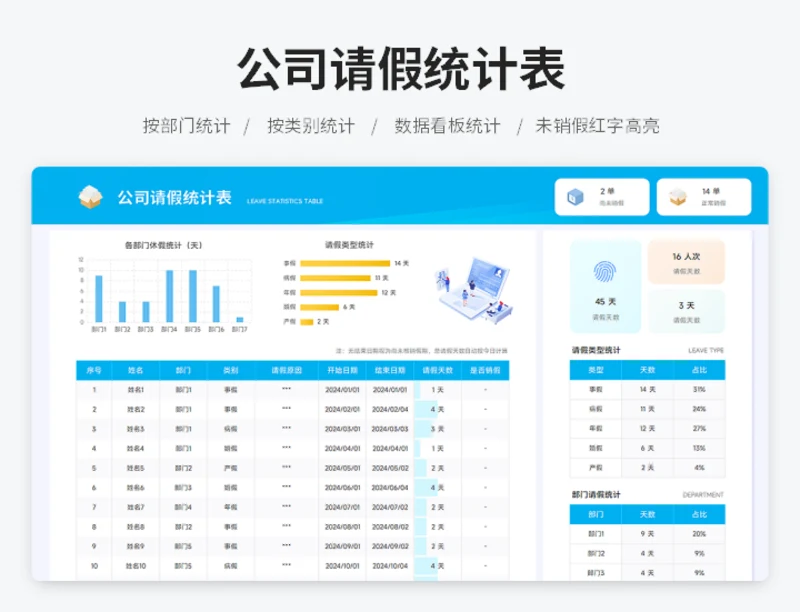Click the 占比 header in leave type table
Image resolution: width=800 pixels, height=612 pixels.
(699, 370)
